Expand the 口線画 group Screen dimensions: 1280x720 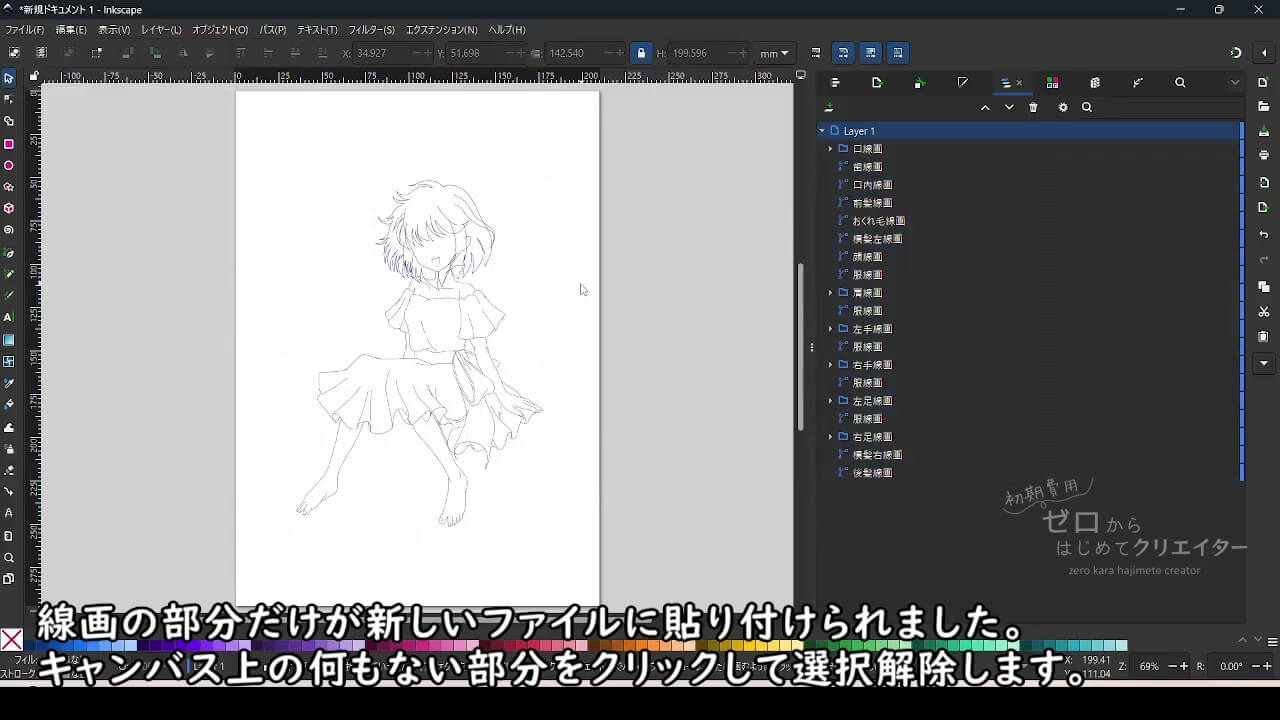830,149
